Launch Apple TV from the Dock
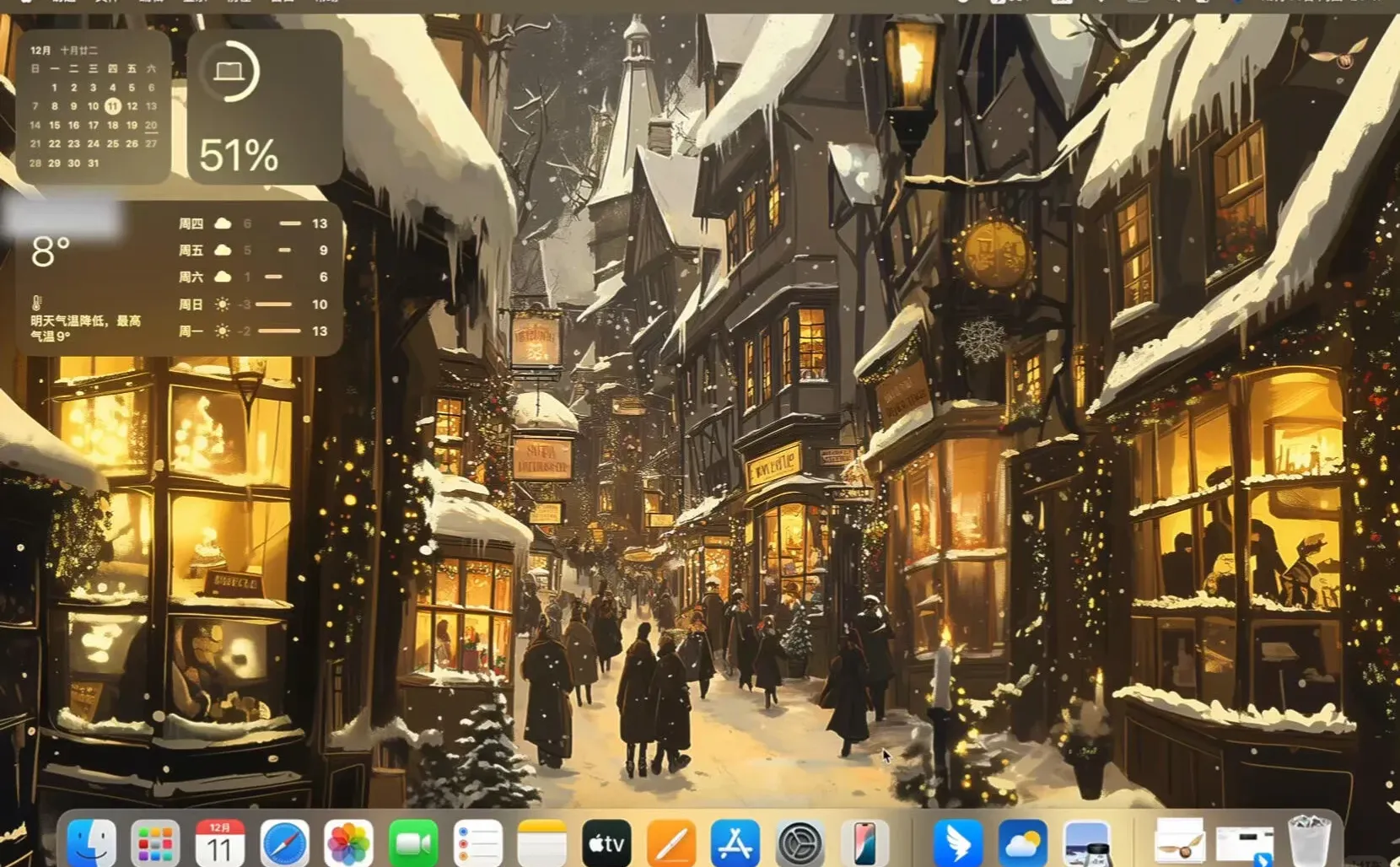The image size is (1400, 867). tap(607, 843)
